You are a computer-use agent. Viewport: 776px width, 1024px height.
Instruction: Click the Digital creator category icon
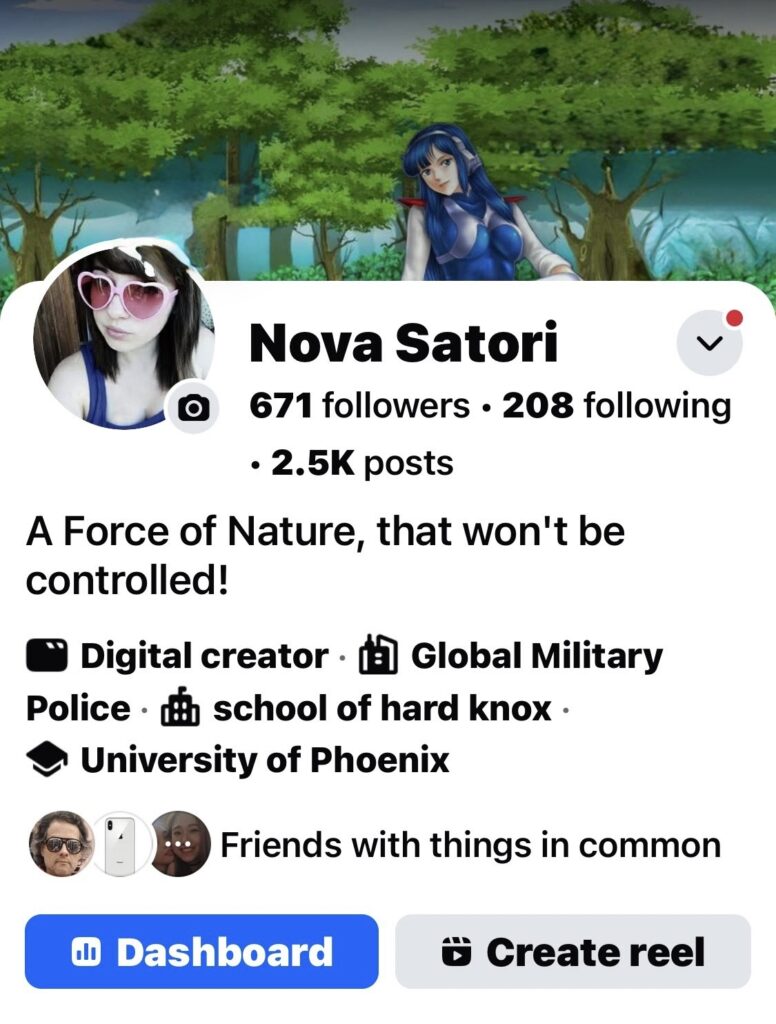click(47, 656)
